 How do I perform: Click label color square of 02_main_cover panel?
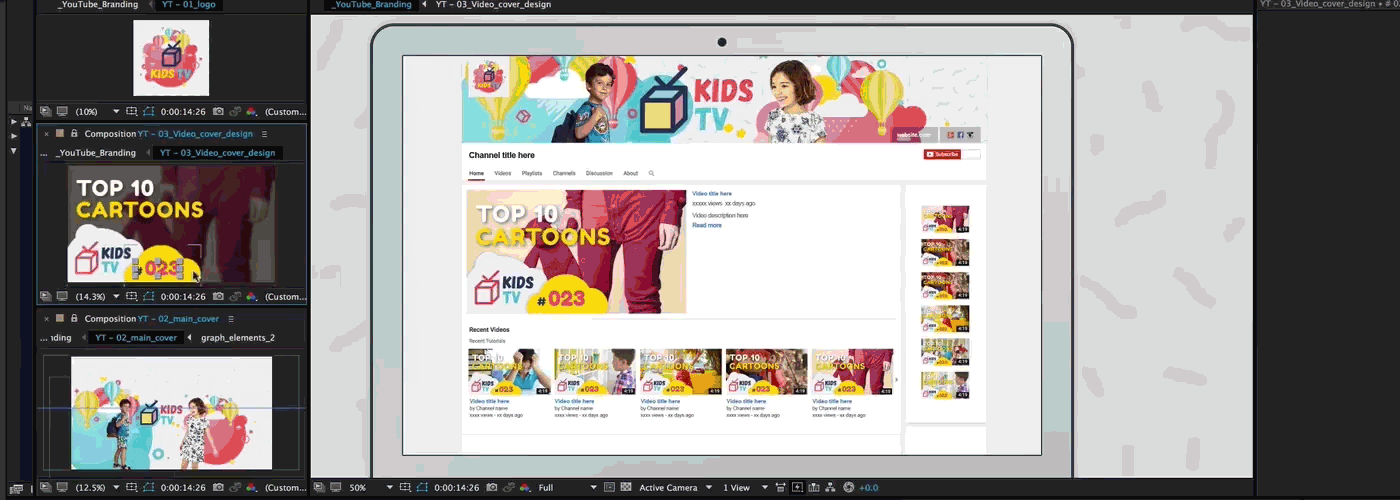60,319
